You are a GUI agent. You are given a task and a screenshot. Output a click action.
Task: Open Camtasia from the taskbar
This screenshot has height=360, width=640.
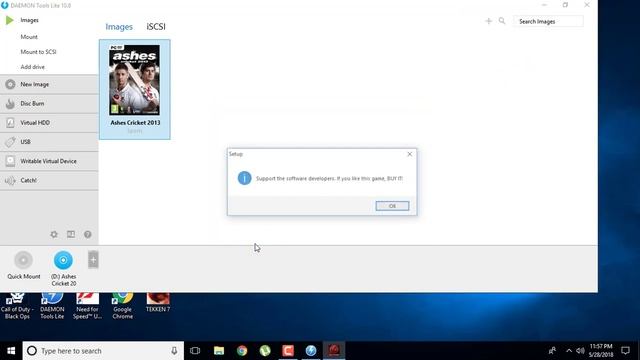pyautogui.click(x=288, y=351)
